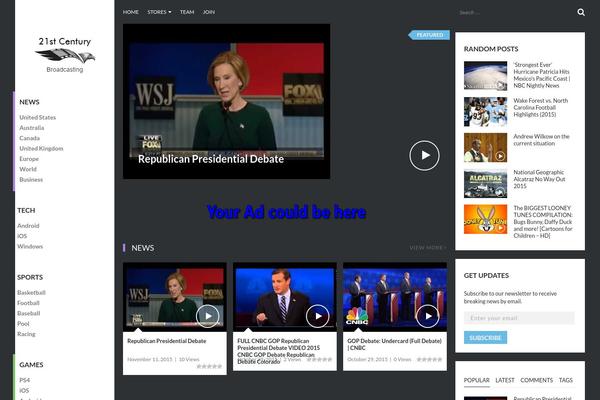Open the Business news category
600x400 pixels.
click(31, 180)
